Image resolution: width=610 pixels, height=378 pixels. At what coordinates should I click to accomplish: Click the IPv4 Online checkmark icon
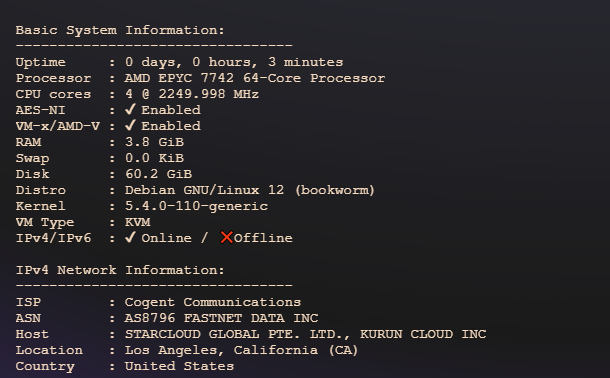pyautogui.click(x=130, y=238)
